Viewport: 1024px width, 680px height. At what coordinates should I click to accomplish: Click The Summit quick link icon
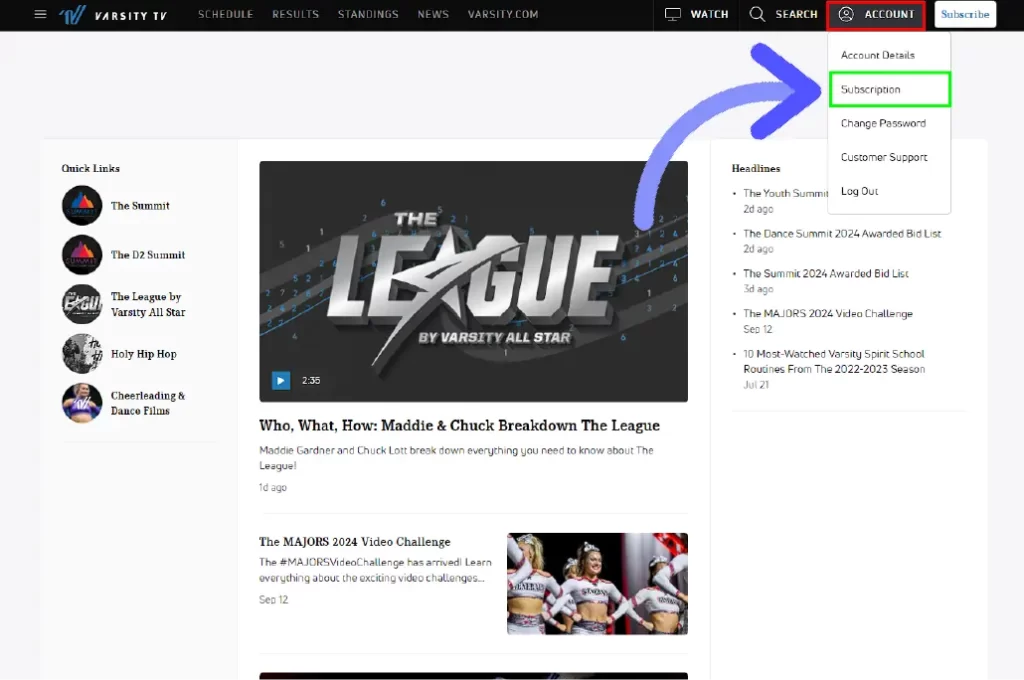coord(82,205)
